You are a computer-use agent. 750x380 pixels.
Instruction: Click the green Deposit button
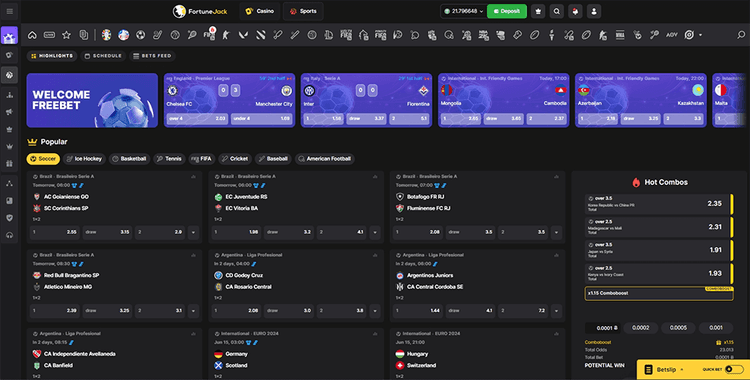[507, 11]
